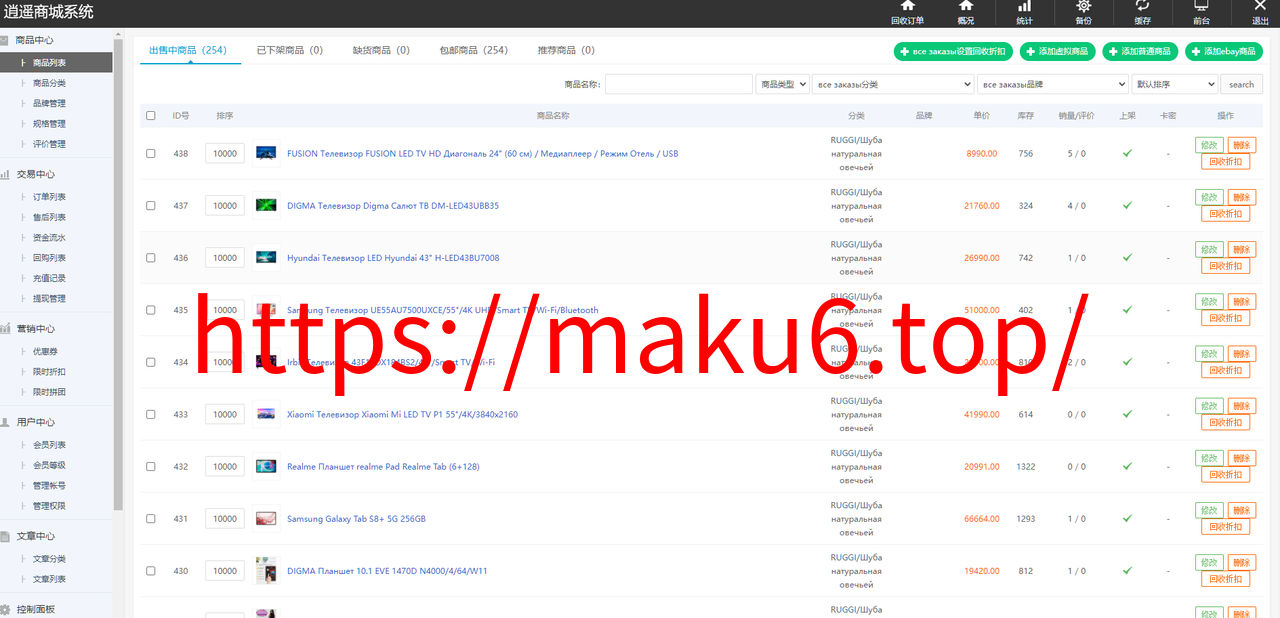The image size is (1280, 618).
Task: Check the row checkbox for ID 438
Action: click(x=151, y=153)
